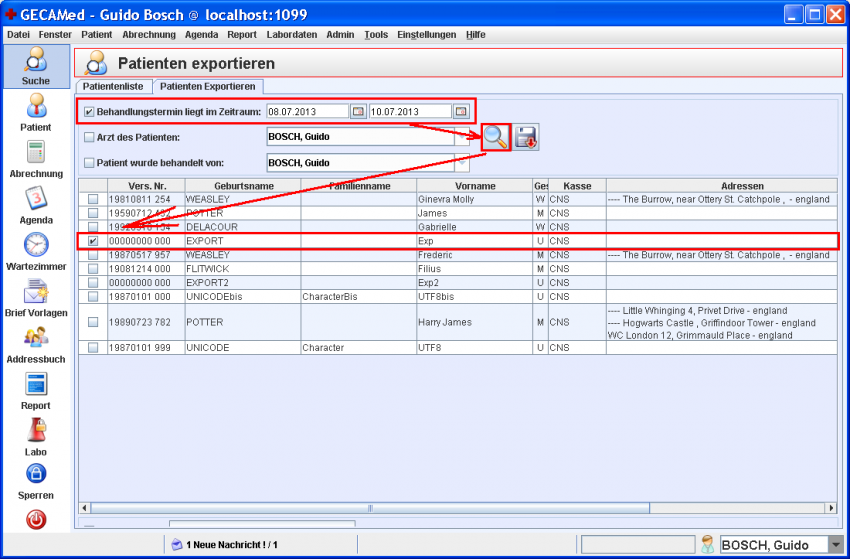Open the Suche module in sidebar

[36, 64]
